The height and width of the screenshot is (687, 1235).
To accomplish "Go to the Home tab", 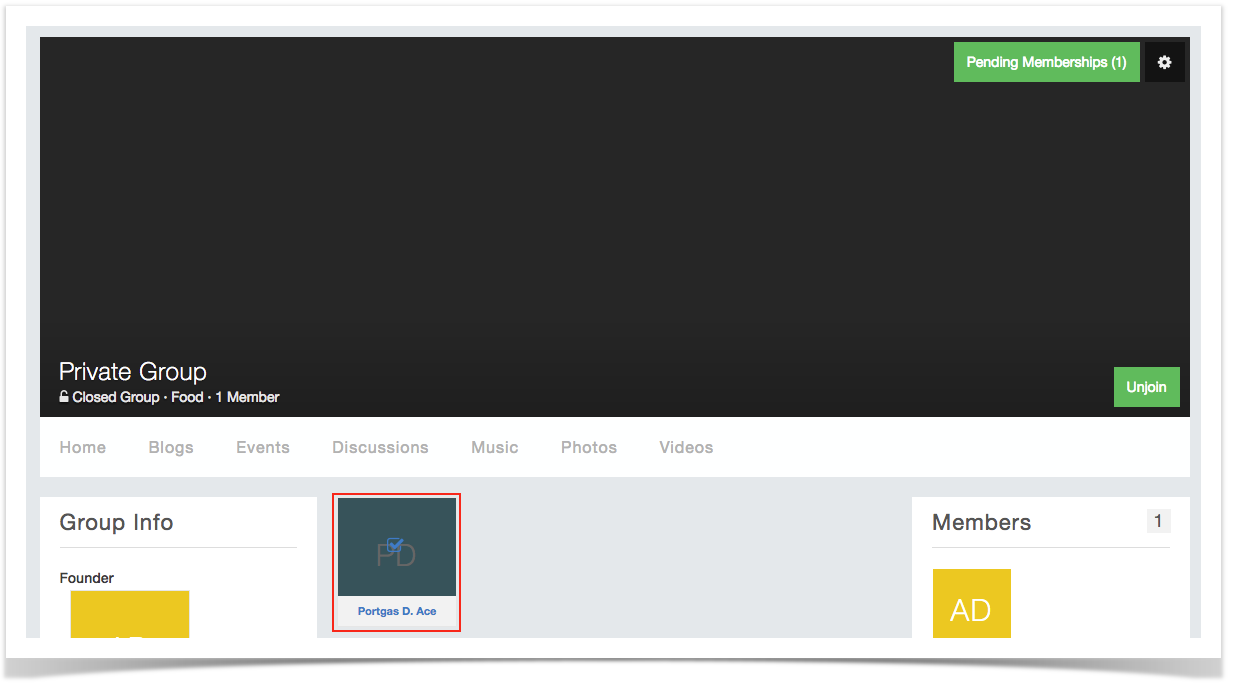I will click(x=82, y=447).
